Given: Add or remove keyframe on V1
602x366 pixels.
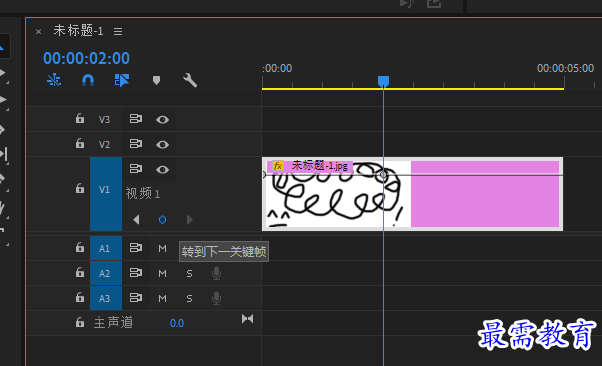Looking at the screenshot, I should pyautogui.click(x=162, y=220).
